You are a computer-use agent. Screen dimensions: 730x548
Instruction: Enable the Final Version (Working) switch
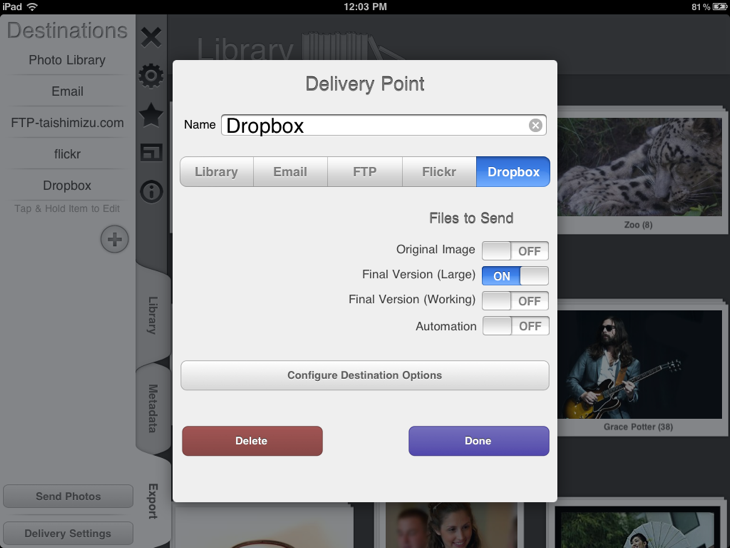click(x=515, y=301)
